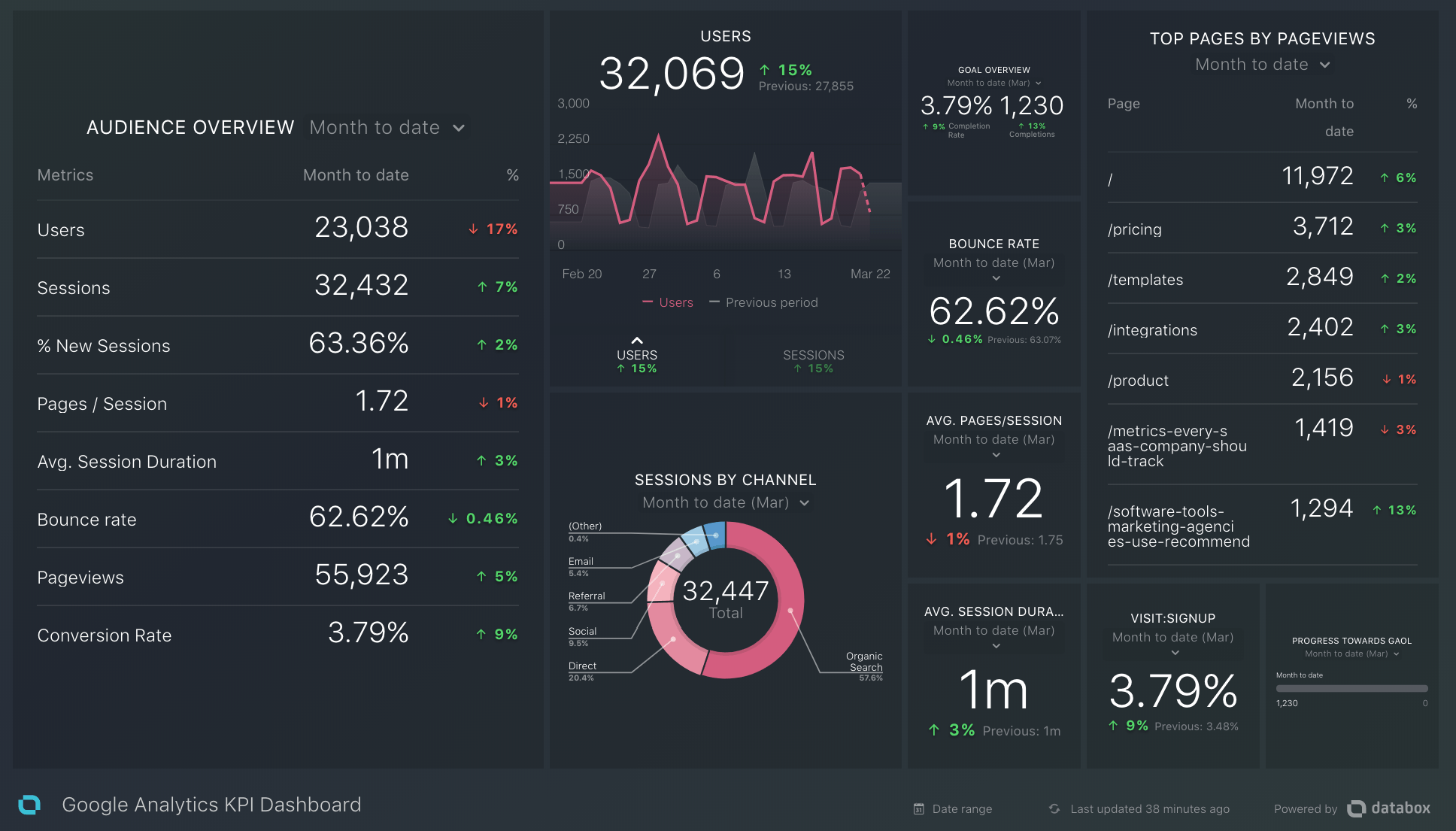Viewport: 1456px width, 831px height.
Task: Click the Date range calendar icon
Action: 918,809
